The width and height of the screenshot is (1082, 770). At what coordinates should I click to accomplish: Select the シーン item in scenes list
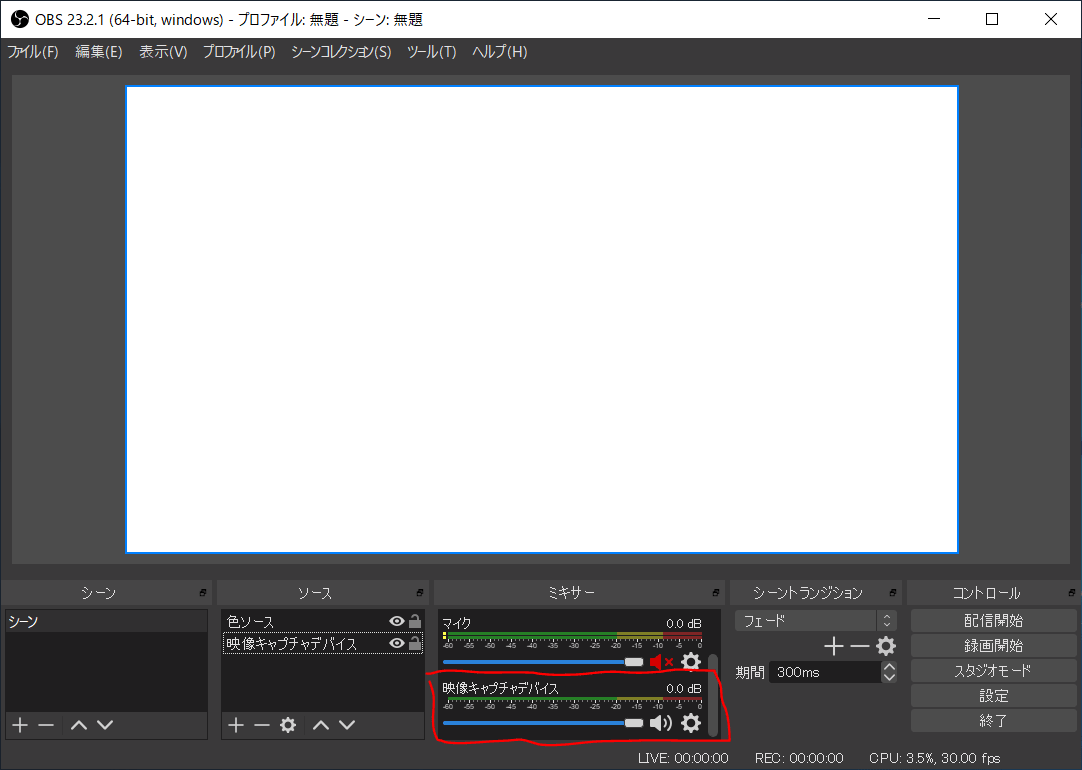106,622
